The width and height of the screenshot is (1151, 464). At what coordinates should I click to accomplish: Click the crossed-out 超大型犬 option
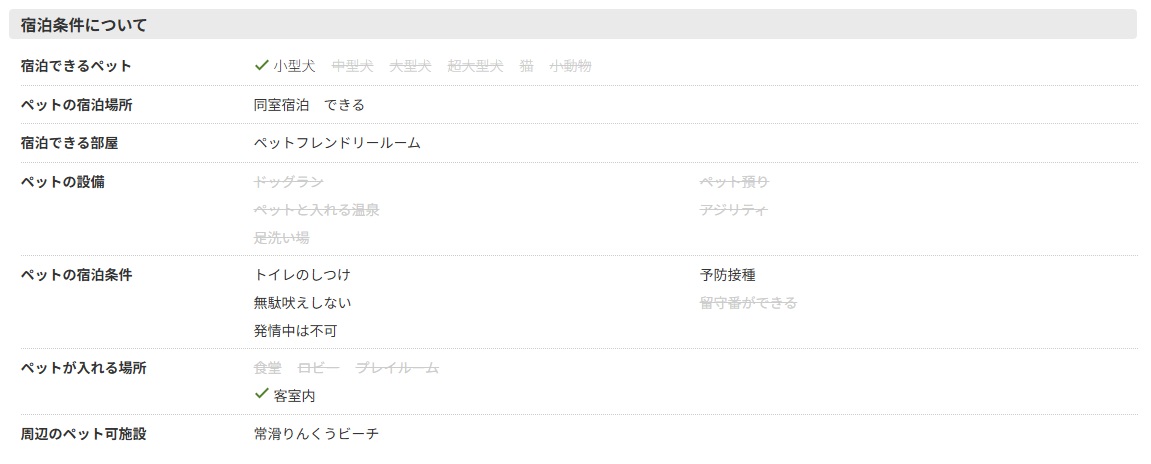point(475,66)
